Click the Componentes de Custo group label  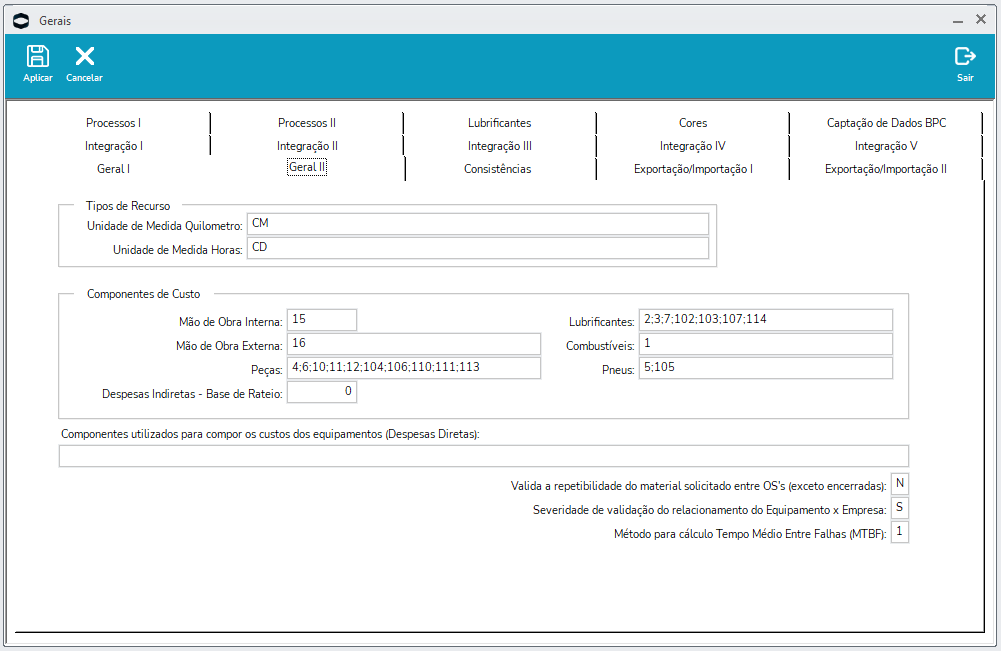[144, 294]
